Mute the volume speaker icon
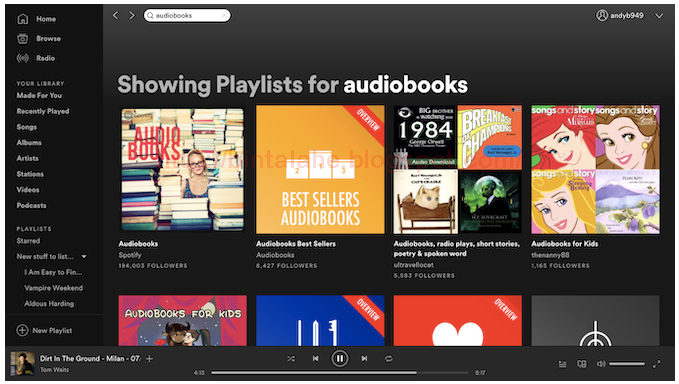This screenshot has height=384, width=679. tap(601, 364)
